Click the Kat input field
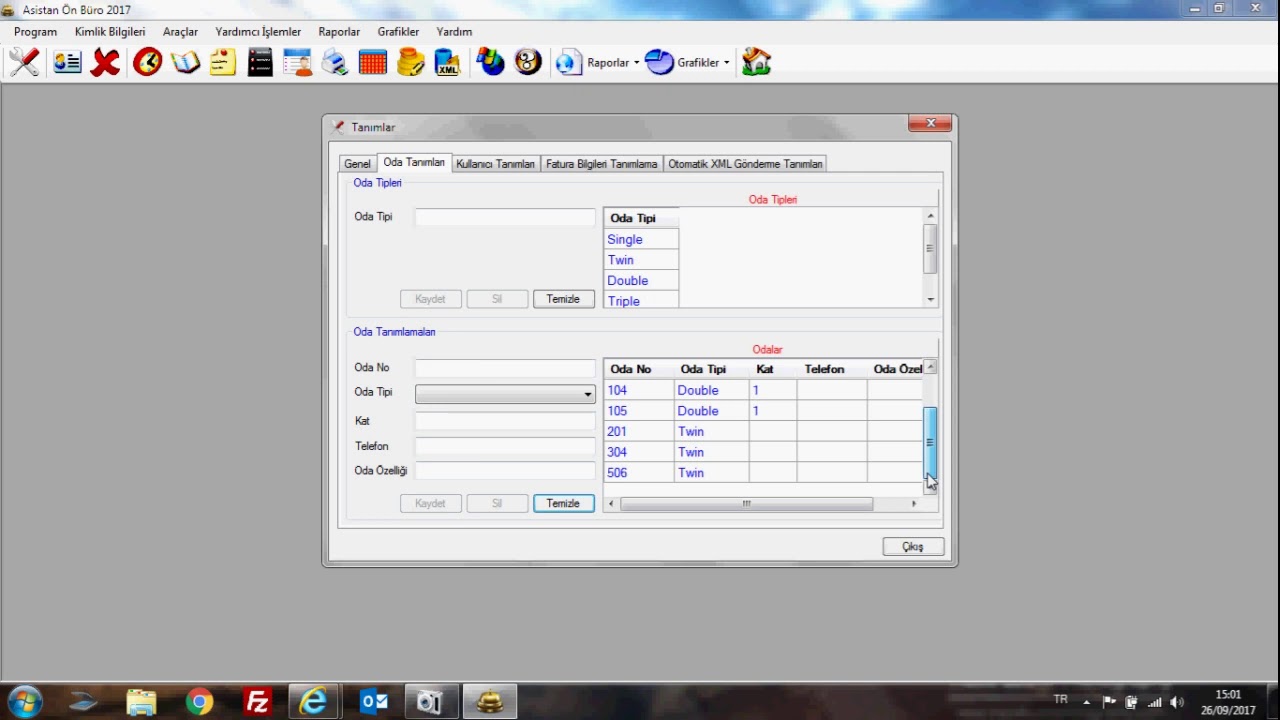This screenshot has width=1280, height=720. tap(505, 421)
